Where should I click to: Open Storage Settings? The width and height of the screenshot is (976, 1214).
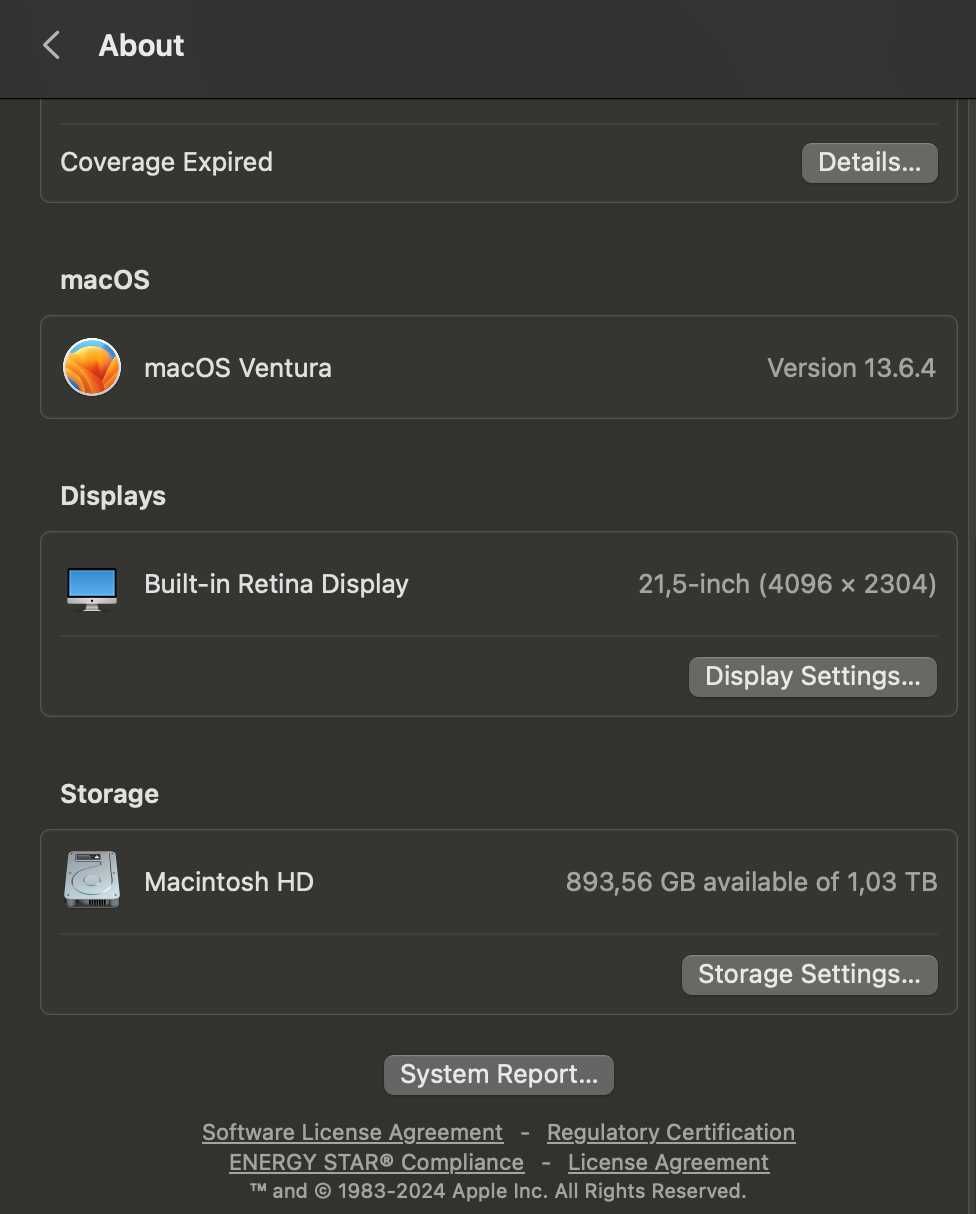click(809, 974)
